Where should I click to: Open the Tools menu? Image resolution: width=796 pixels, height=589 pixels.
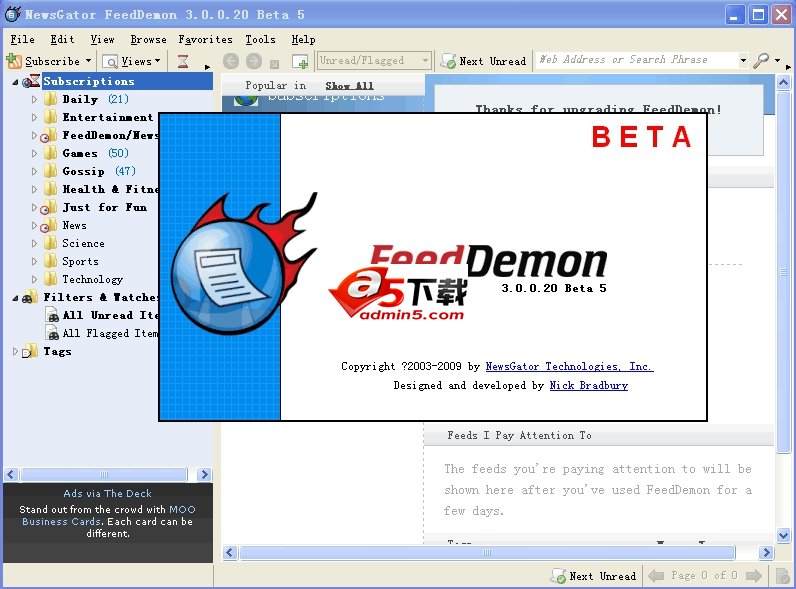pyautogui.click(x=260, y=39)
